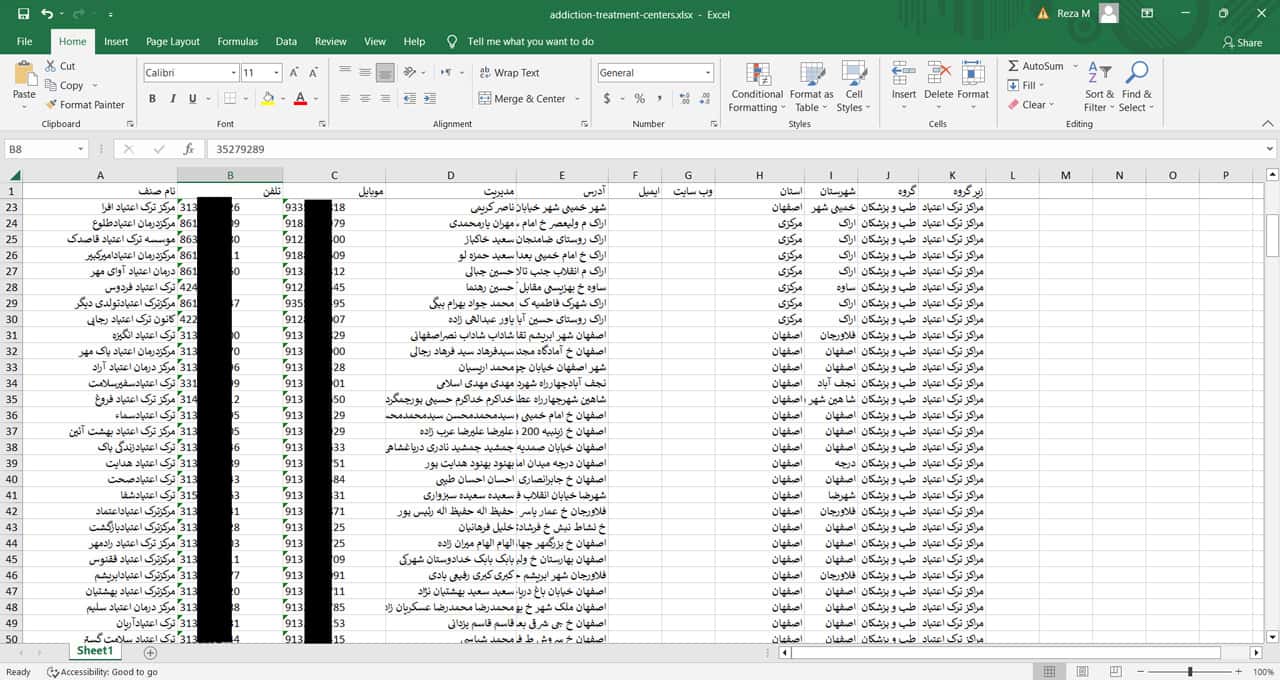This screenshot has width=1280, height=680.
Task: Open the Merge & Center dropdown arrow
Action: 577,99
